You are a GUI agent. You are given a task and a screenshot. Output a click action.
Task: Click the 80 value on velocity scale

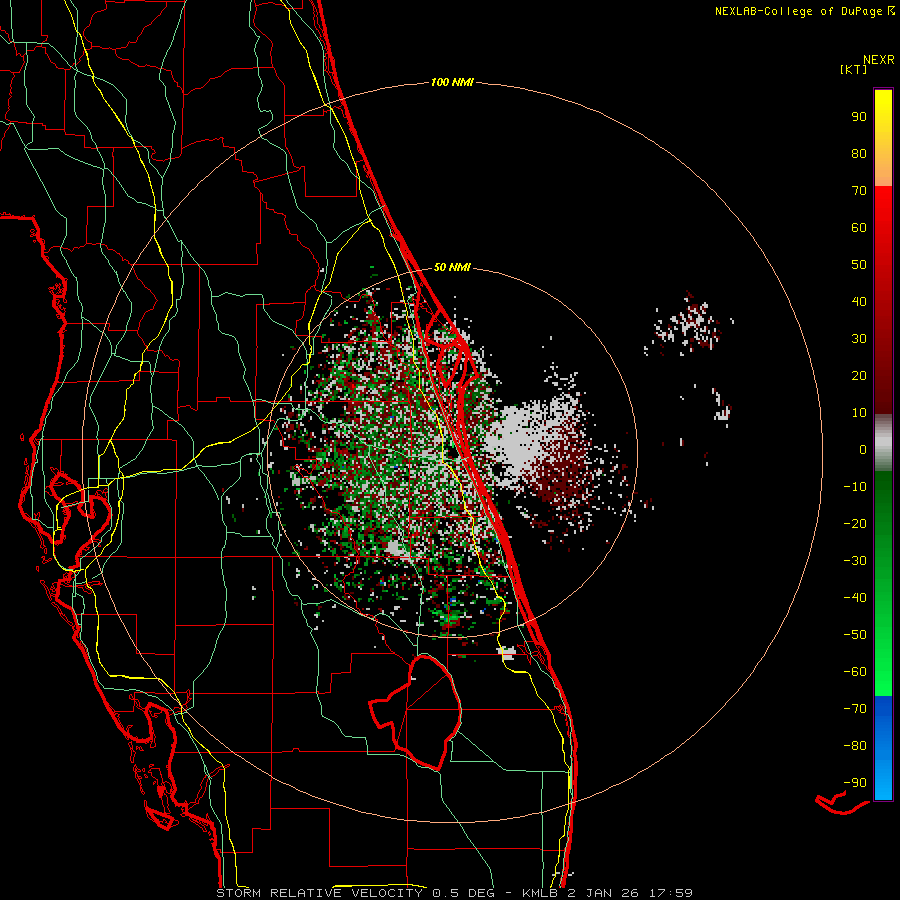(x=859, y=153)
